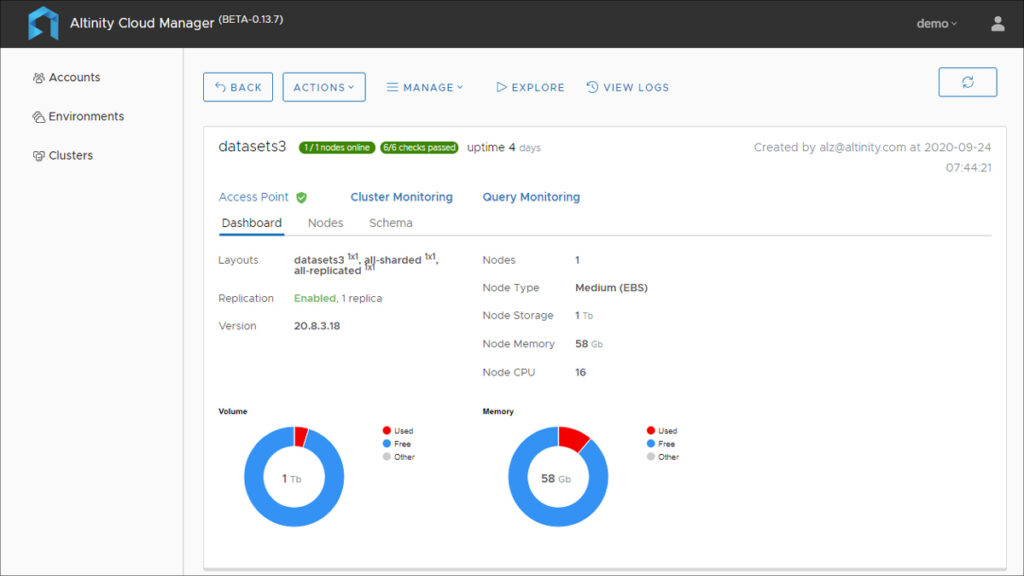
Task: Click the datasets3 cluster name
Action: (252, 146)
